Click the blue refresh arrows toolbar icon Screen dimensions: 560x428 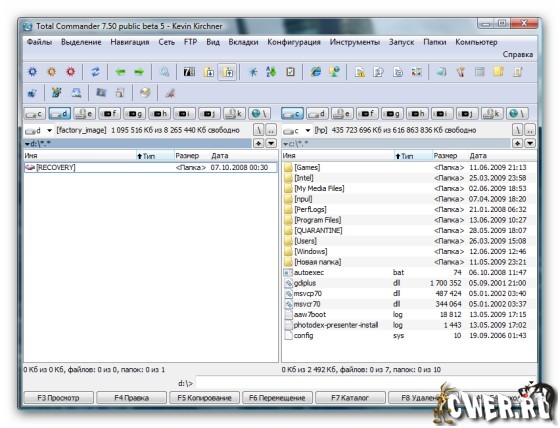click(x=95, y=72)
